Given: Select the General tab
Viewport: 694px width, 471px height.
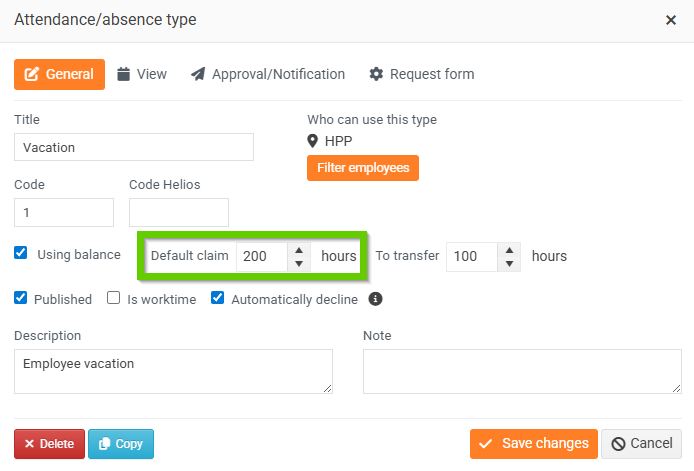Looking at the screenshot, I should [59, 74].
